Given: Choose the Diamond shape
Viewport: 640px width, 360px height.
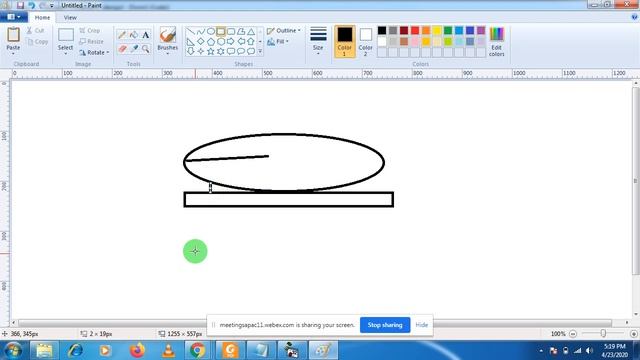Looking at the screenshot, I should click(x=200, y=42).
